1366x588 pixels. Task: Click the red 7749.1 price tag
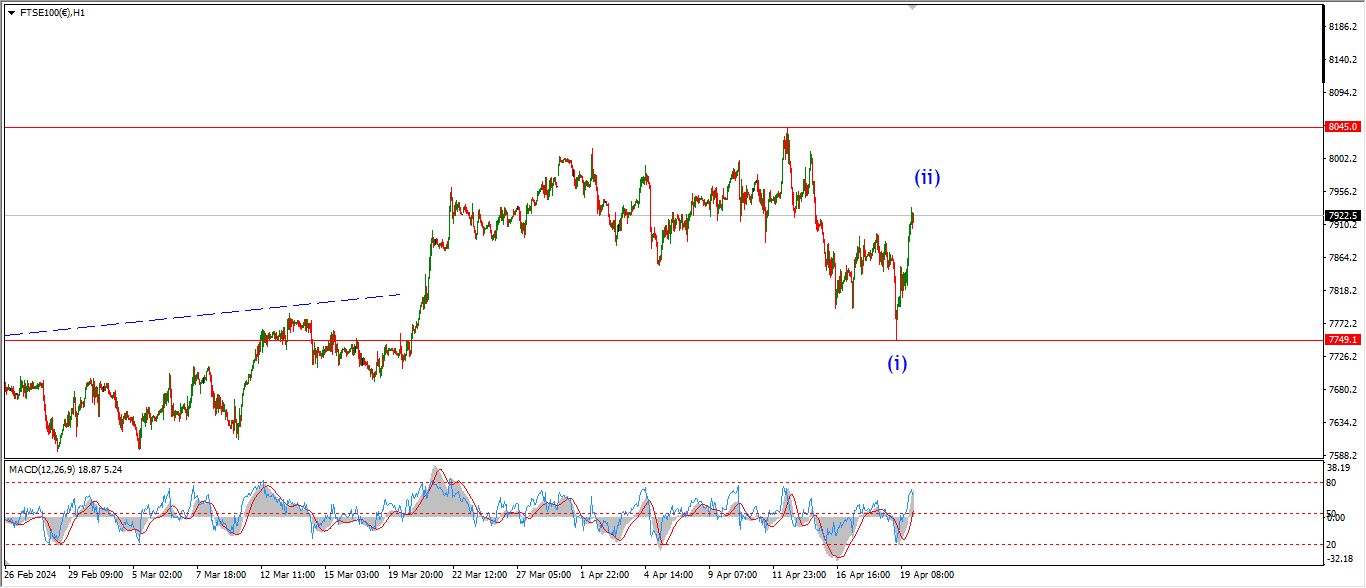click(x=1341, y=340)
